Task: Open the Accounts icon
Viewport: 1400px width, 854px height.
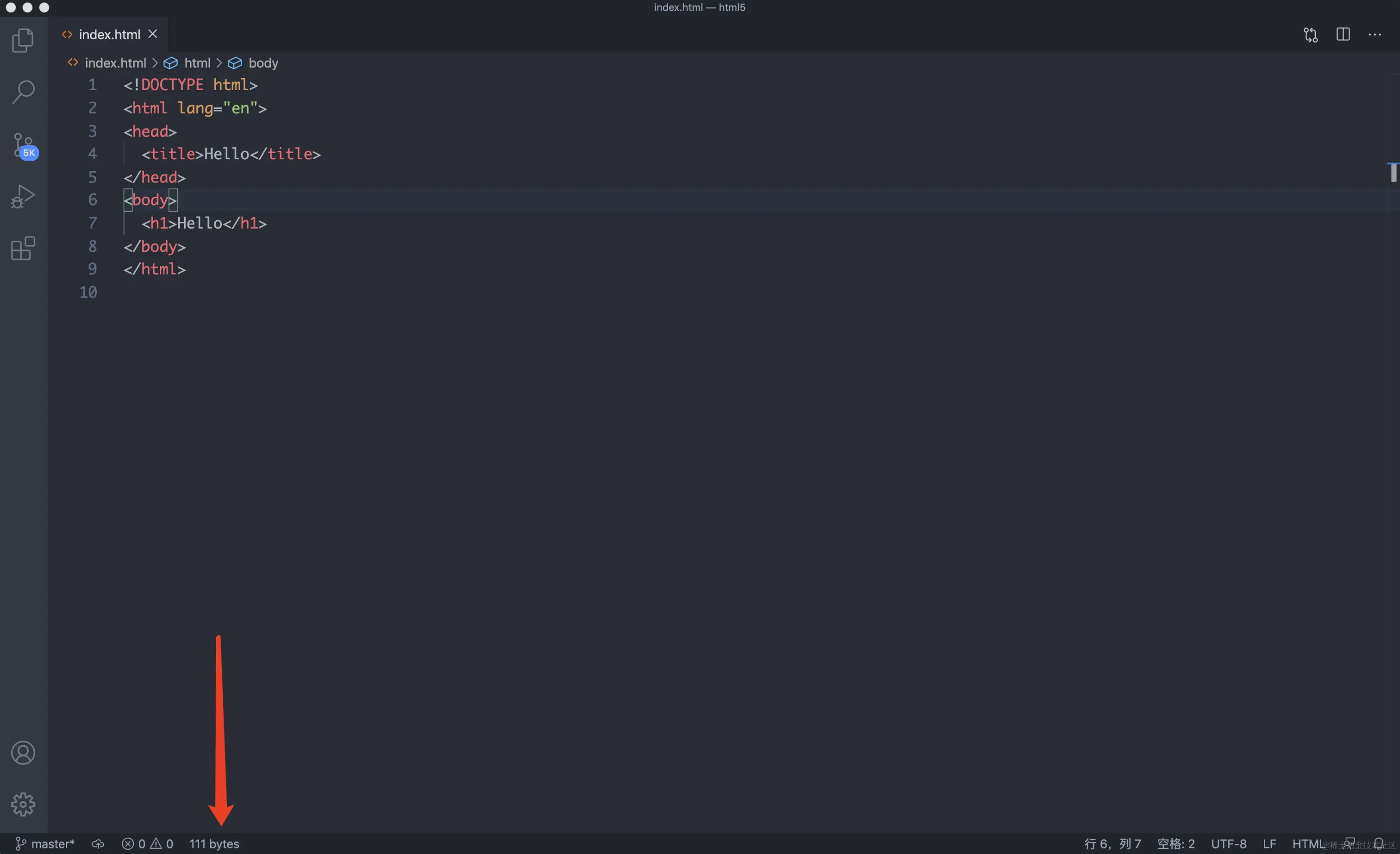Action: pyautogui.click(x=23, y=752)
